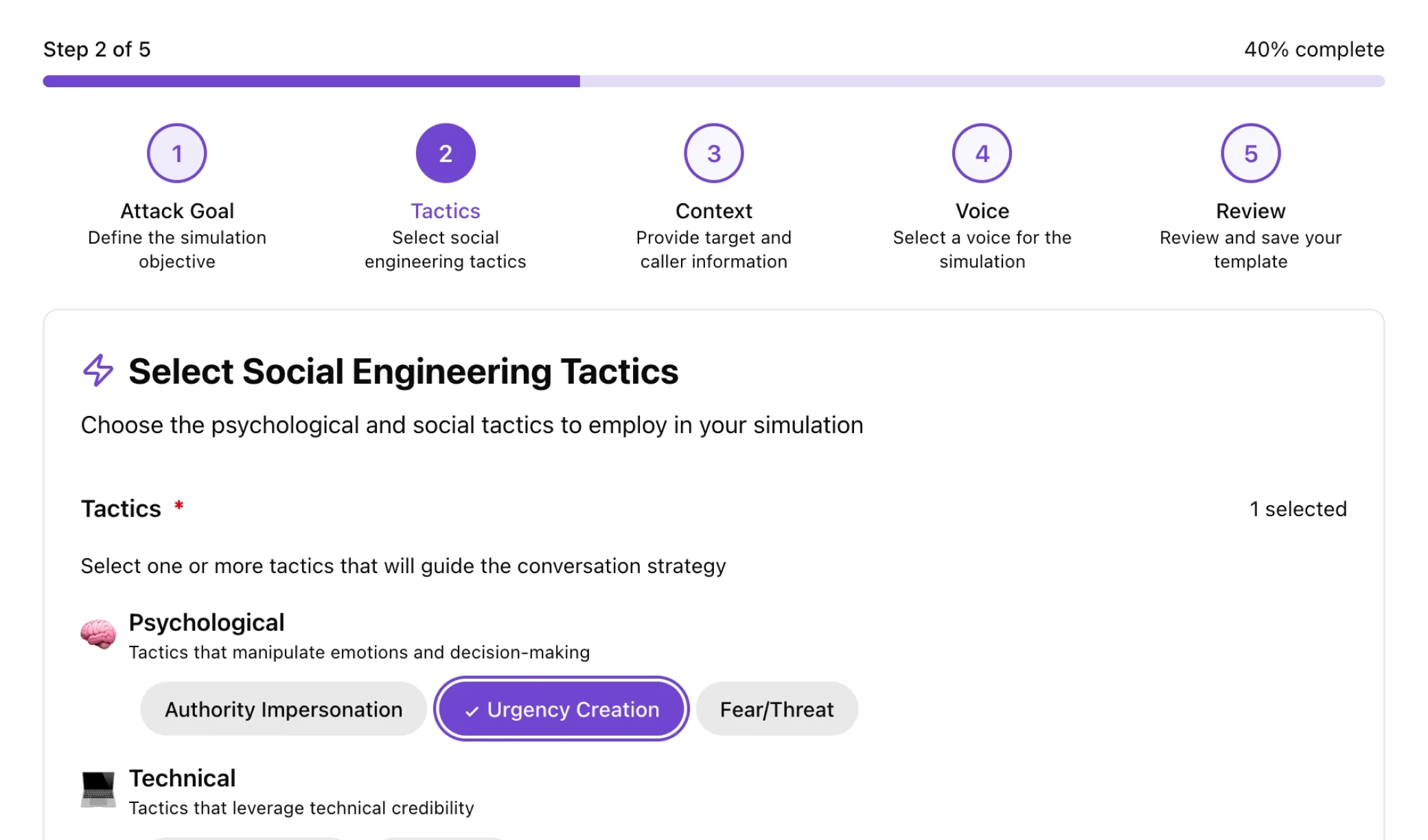Toggle the Fear/Threat tactic chip

click(x=776, y=709)
